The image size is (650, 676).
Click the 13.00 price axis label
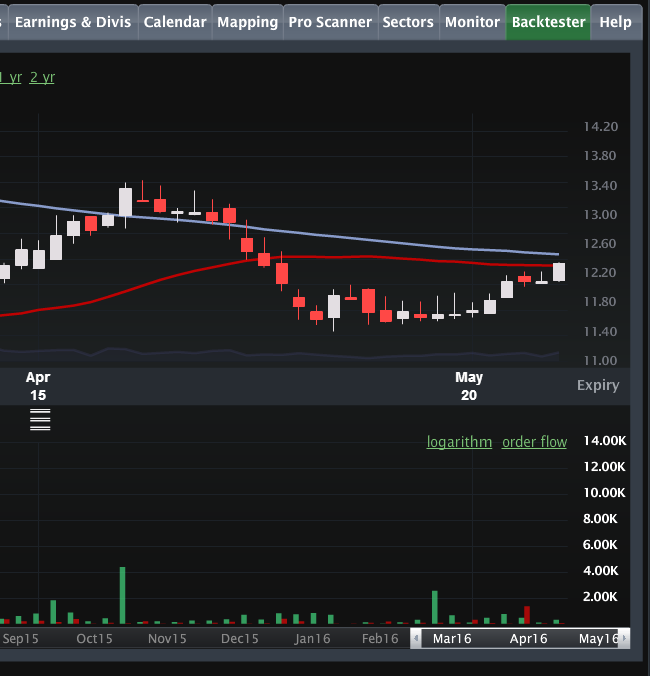600,215
